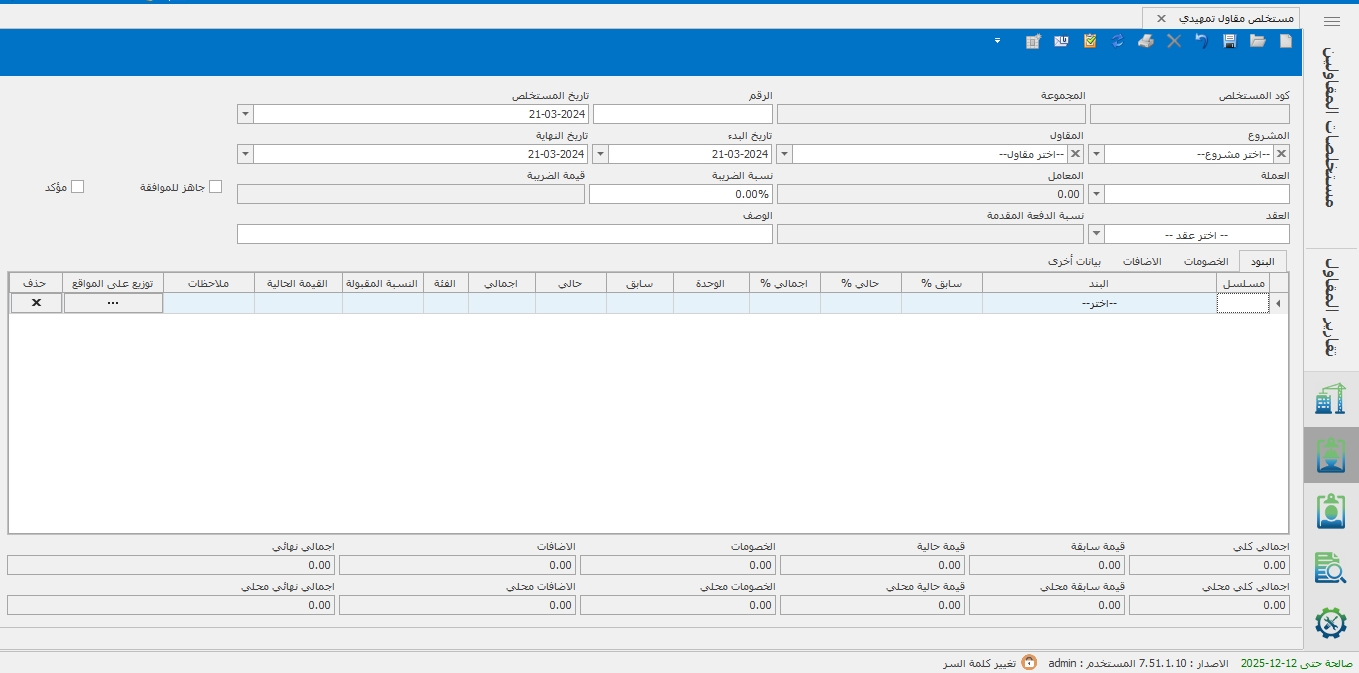Viewport: 1359px width, 673px height.
Task: Open the folder icon in toolbar
Action: click(x=1257, y=41)
